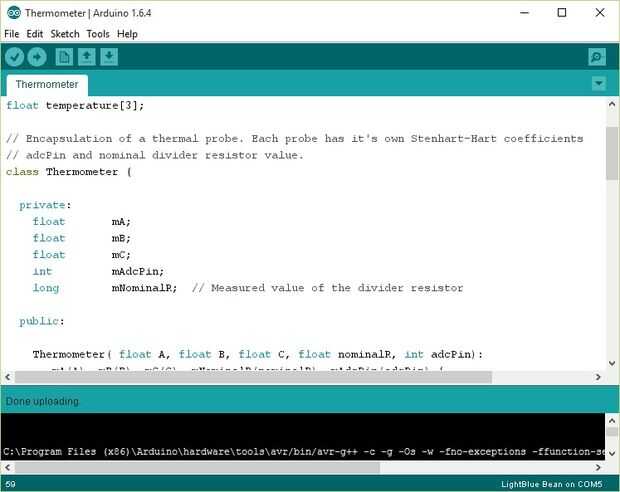
Task: Click the Arduino logo in title bar
Action: click(14, 13)
